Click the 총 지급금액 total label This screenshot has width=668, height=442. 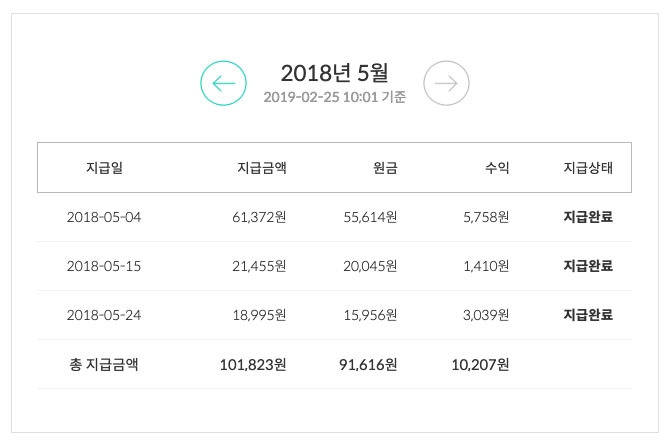tap(104, 365)
